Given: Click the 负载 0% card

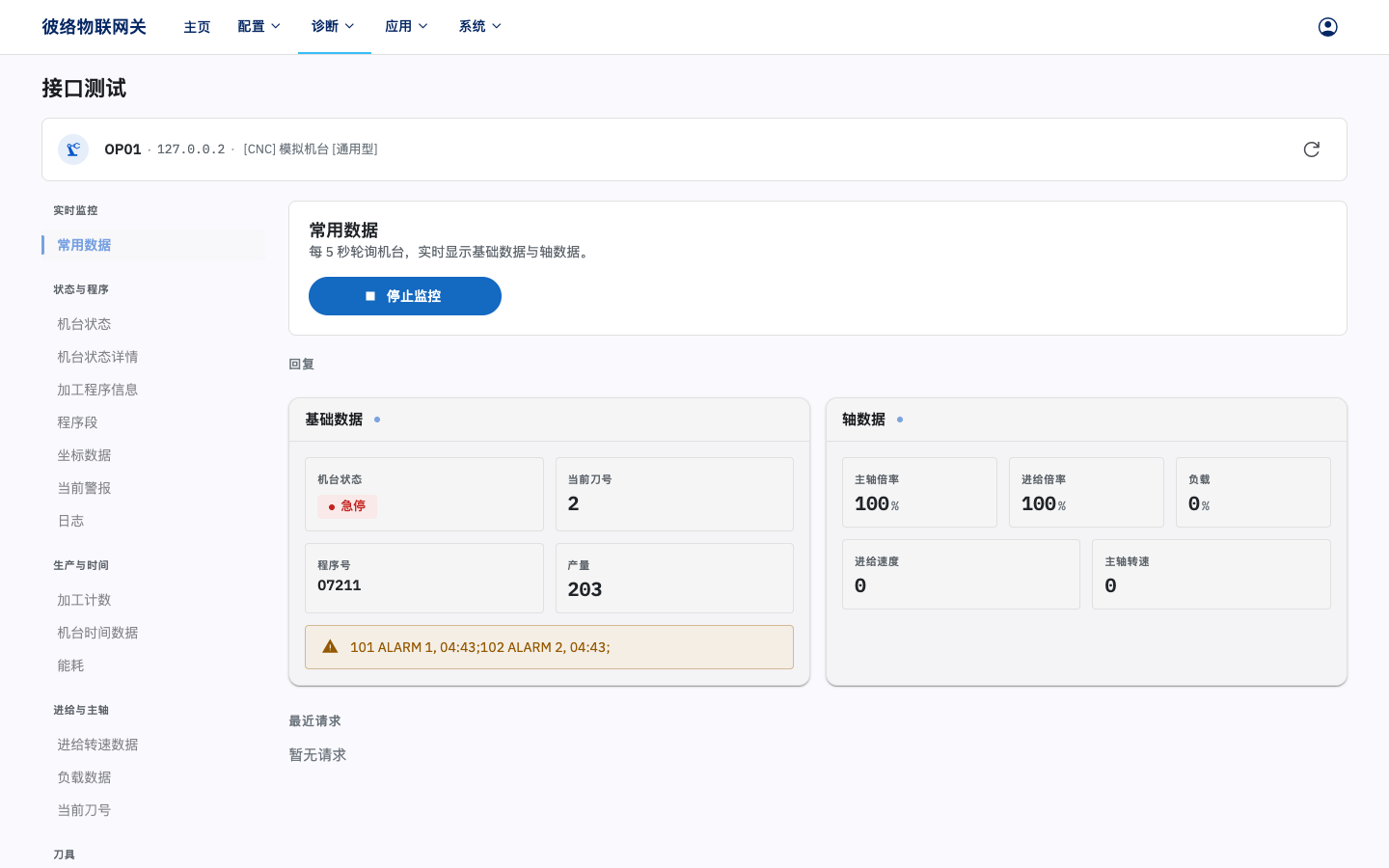Looking at the screenshot, I should 1253,492.
